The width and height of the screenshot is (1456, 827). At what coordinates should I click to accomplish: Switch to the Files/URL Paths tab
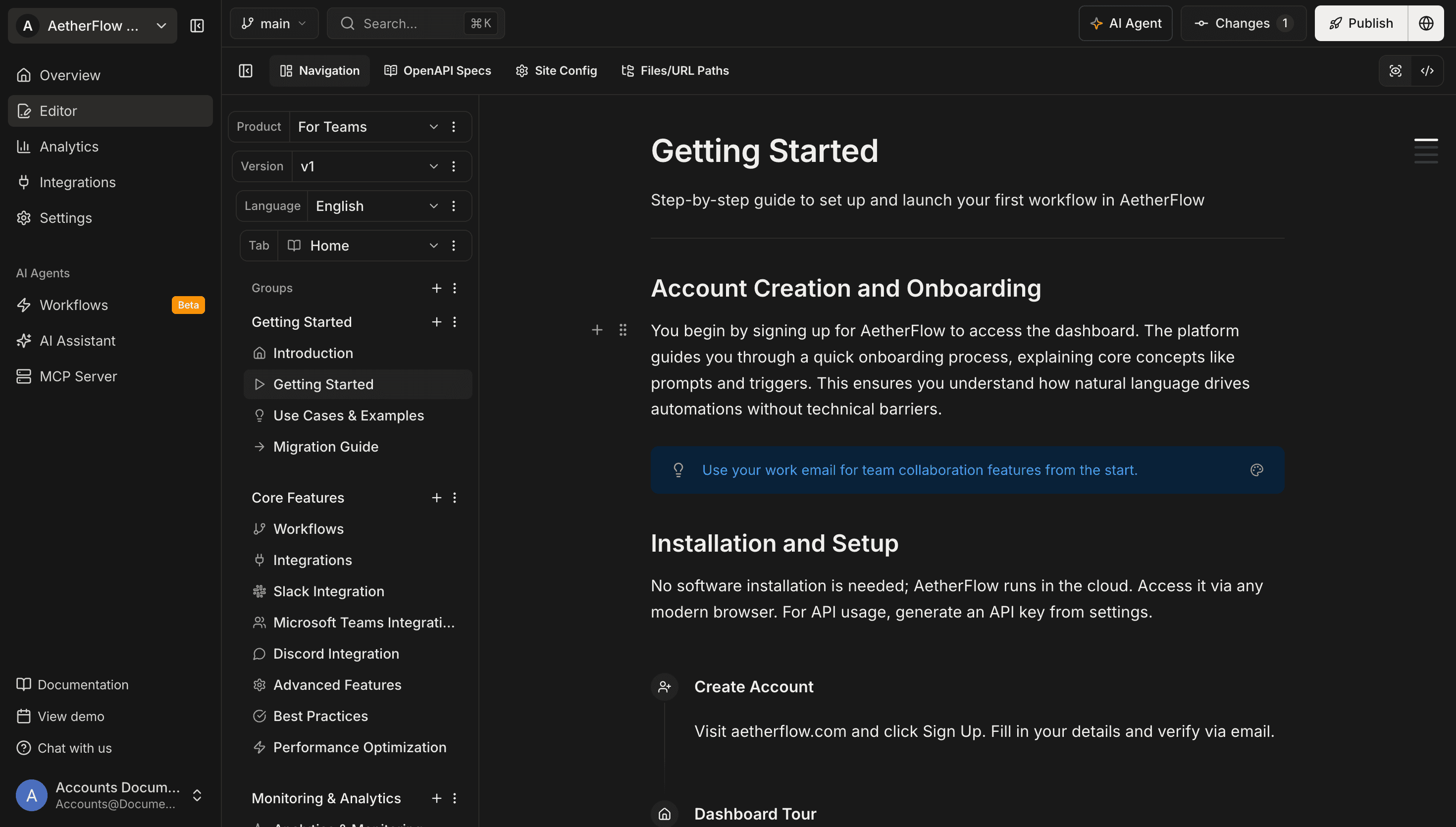tap(675, 70)
